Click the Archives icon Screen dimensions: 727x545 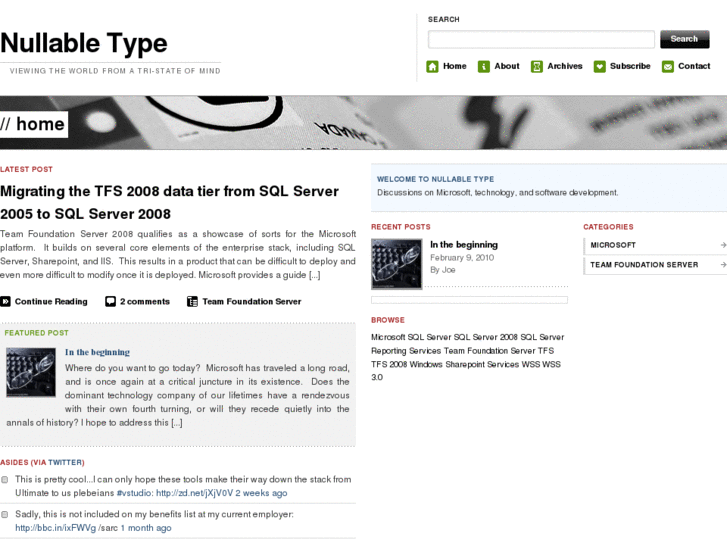(537, 67)
